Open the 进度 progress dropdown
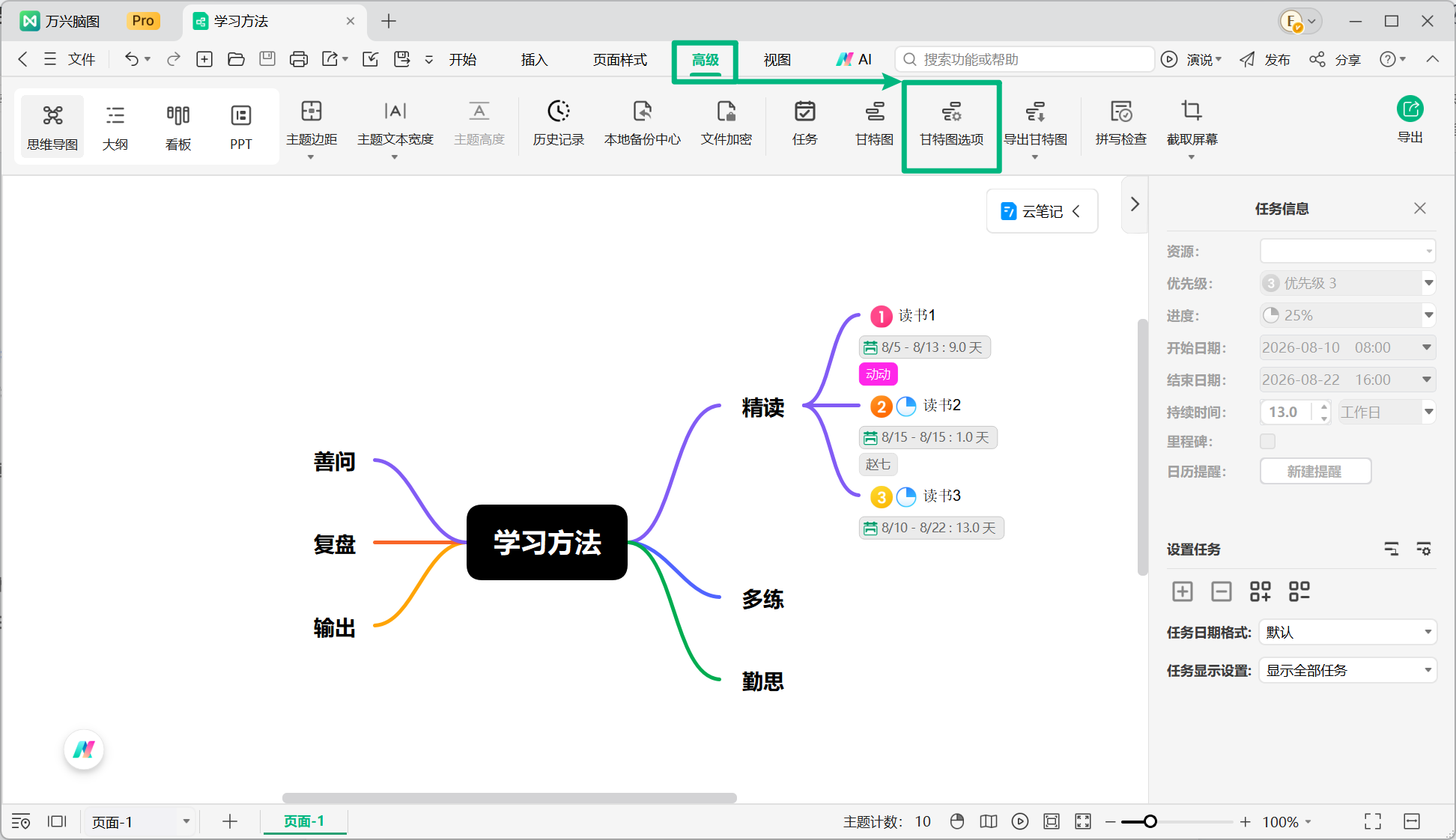1456x840 pixels. coord(1348,315)
